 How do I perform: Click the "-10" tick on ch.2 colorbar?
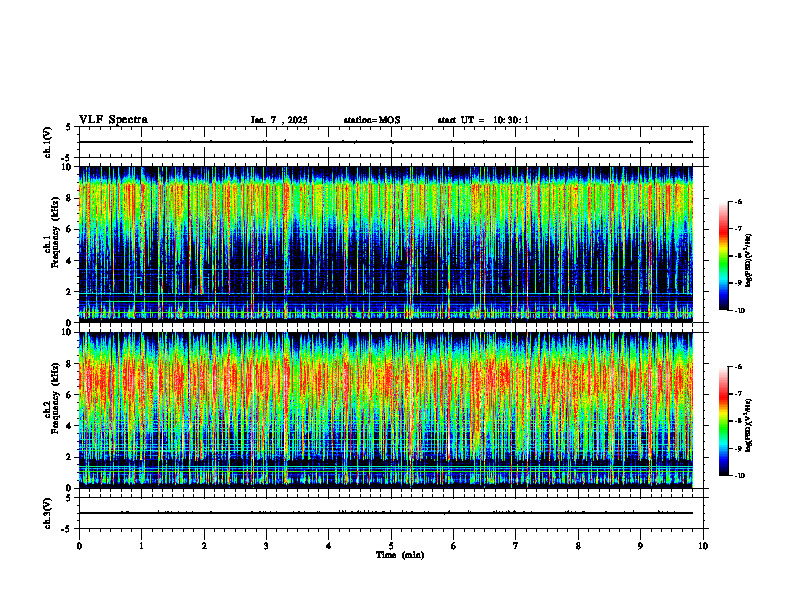pyautogui.click(x=740, y=476)
